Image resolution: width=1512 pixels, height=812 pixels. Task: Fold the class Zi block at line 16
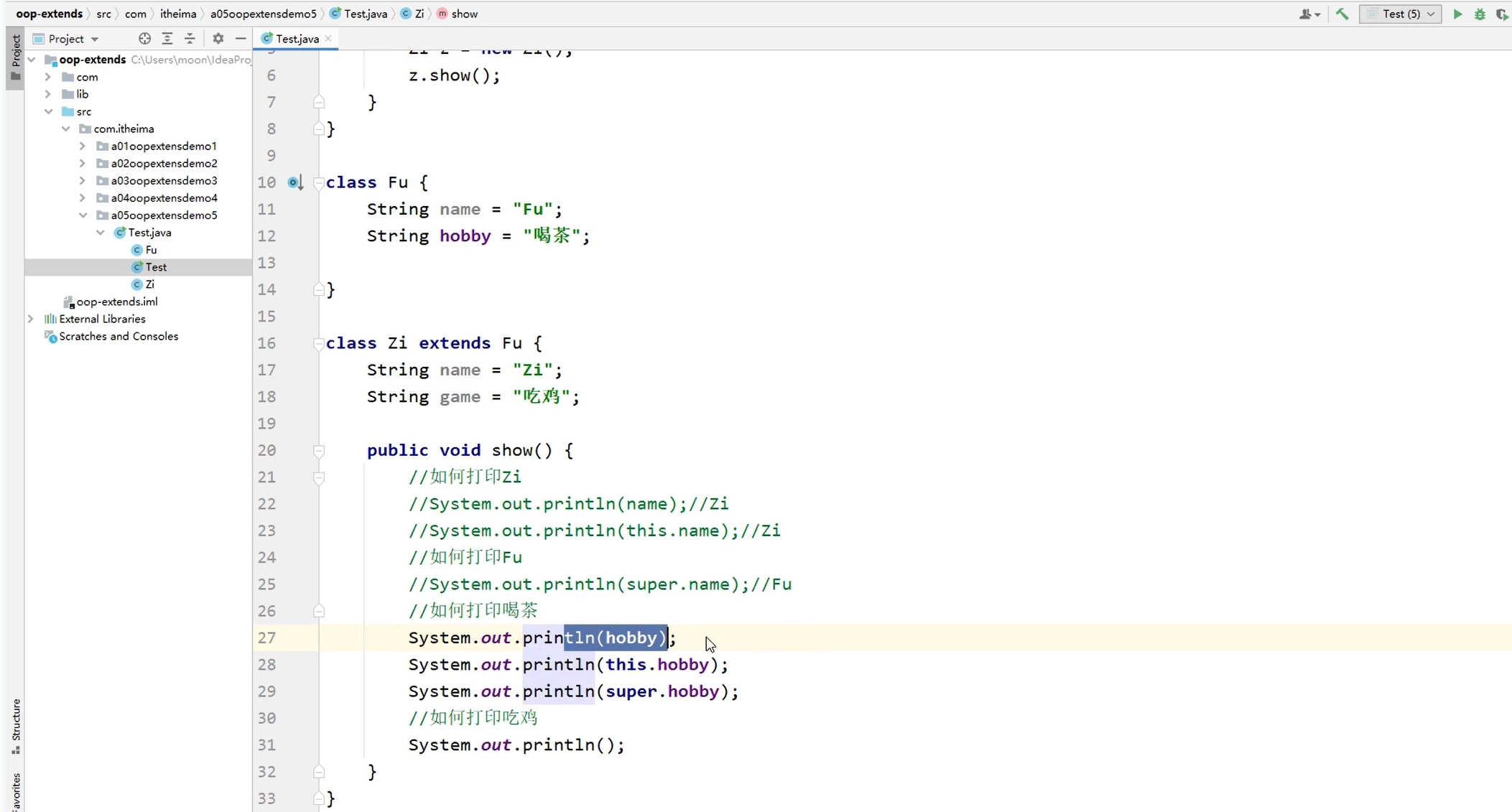[319, 344]
